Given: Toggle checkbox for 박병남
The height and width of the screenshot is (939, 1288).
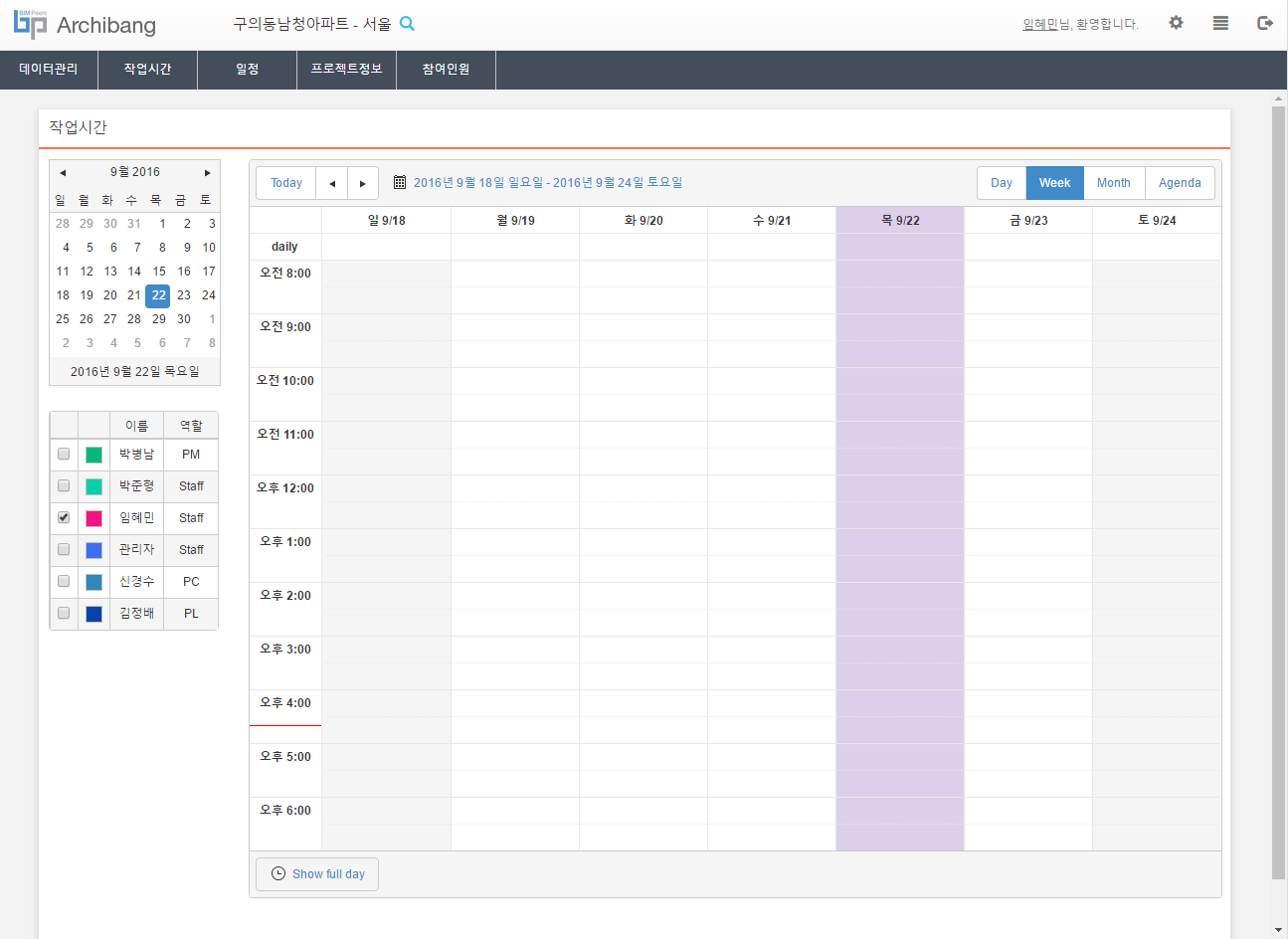Looking at the screenshot, I should pyautogui.click(x=64, y=454).
